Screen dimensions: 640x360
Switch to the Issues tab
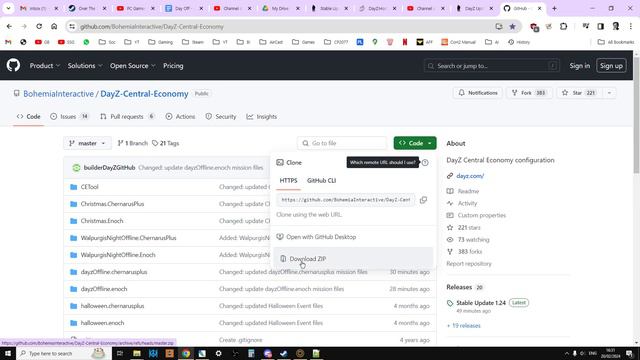[69, 117]
